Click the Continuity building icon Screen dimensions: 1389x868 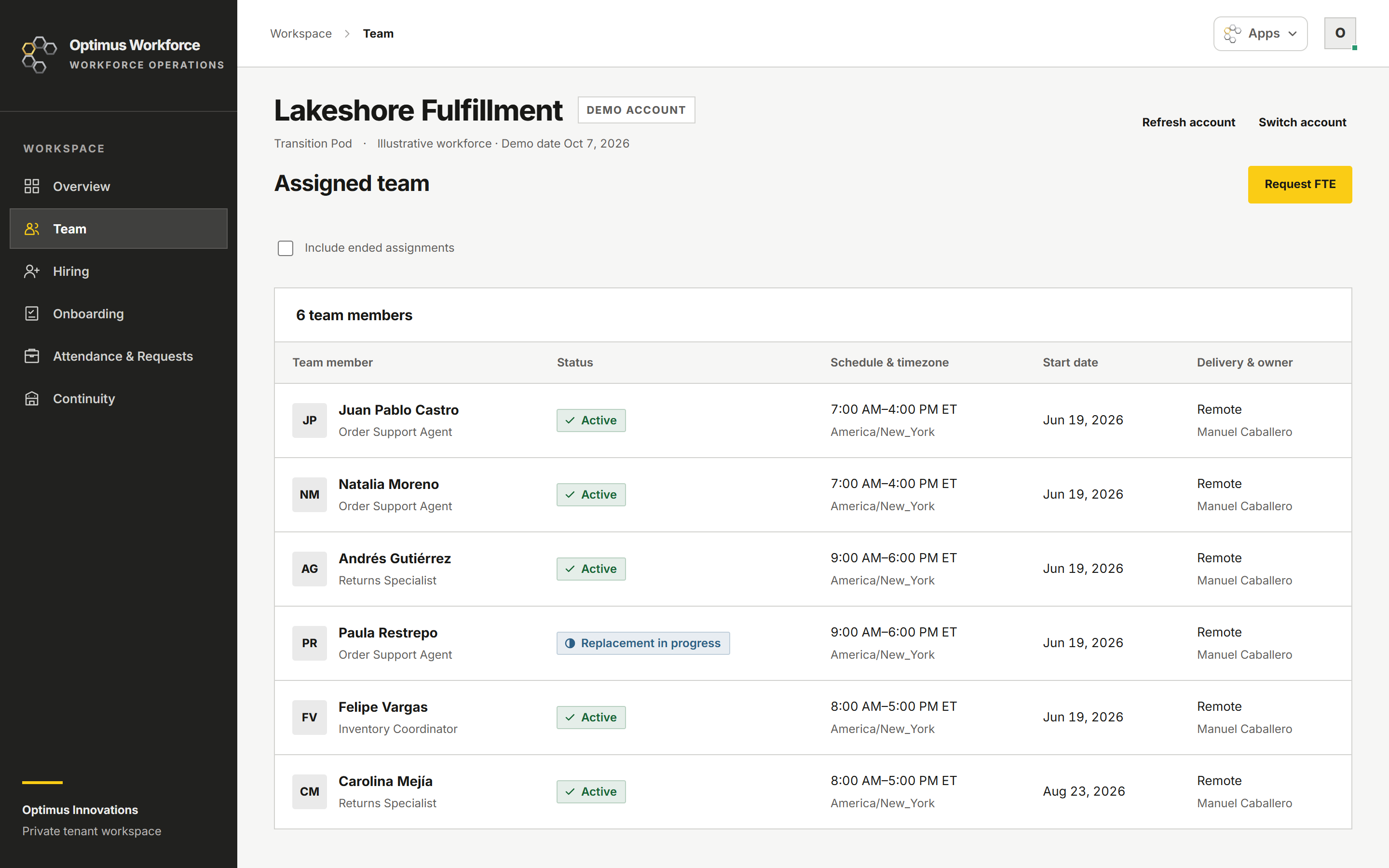point(32,398)
